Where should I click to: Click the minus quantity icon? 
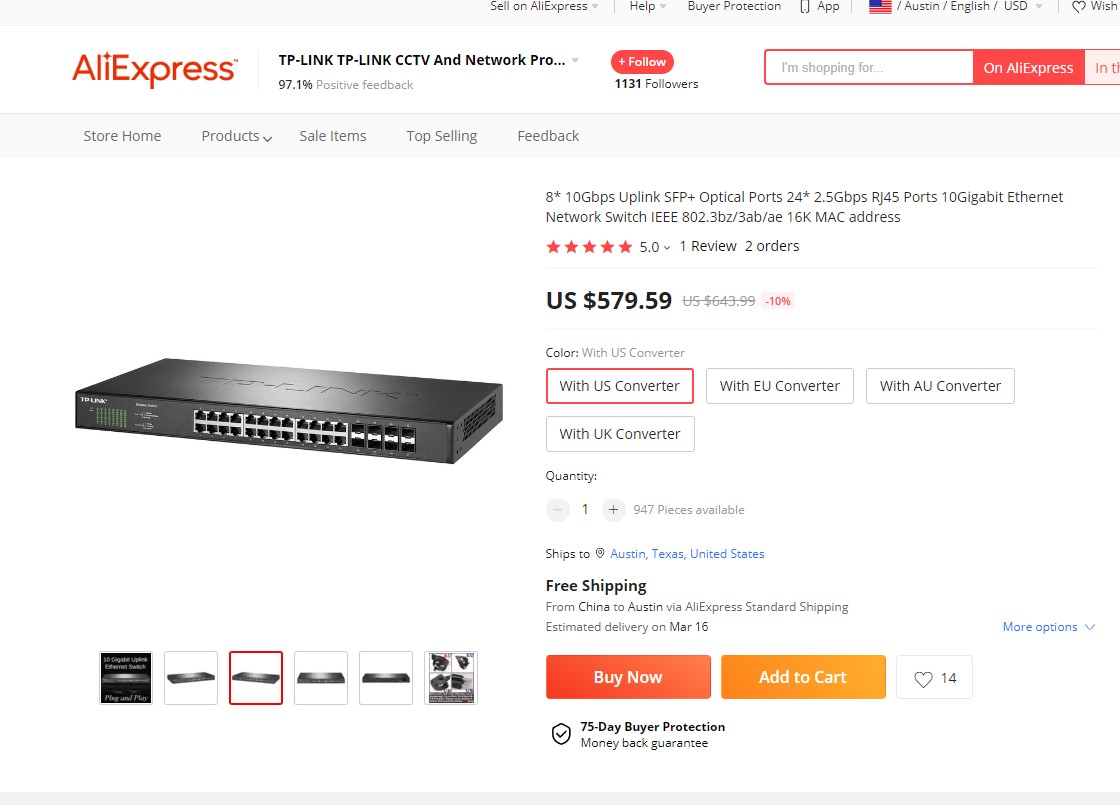558,510
